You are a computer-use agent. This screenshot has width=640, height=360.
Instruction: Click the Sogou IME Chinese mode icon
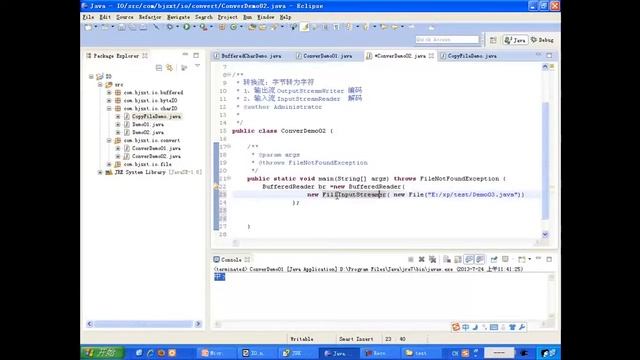click(x=466, y=327)
